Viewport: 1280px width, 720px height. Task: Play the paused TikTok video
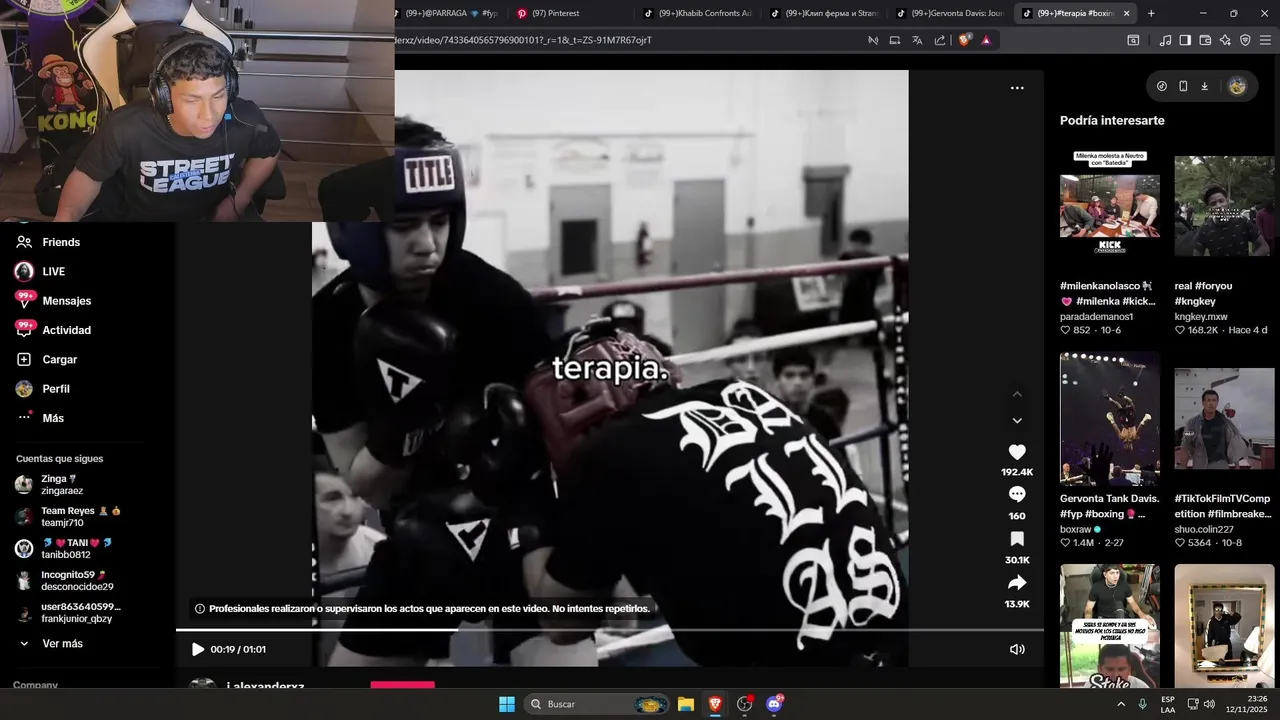click(x=198, y=649)
